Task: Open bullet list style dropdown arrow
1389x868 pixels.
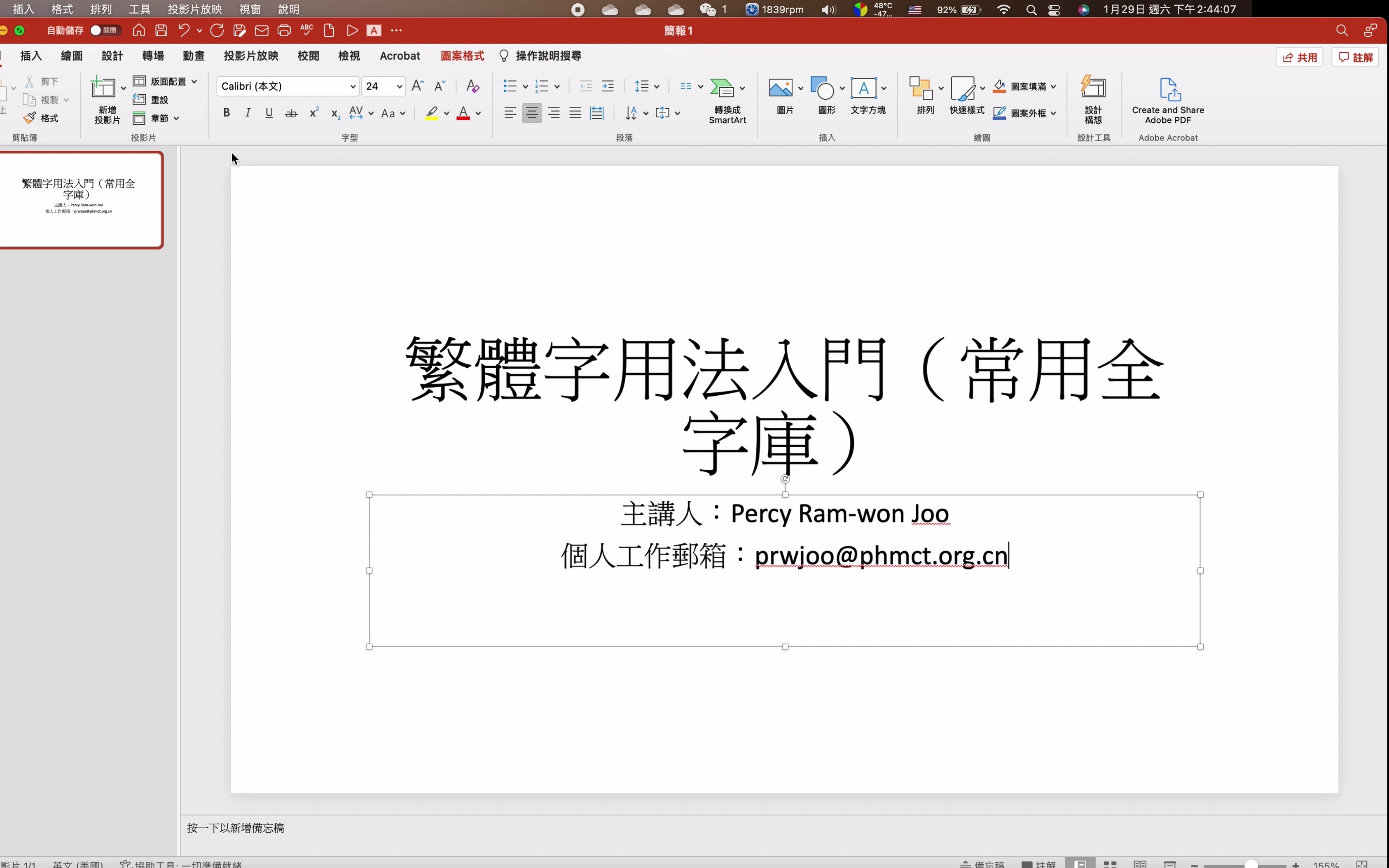Action: coord(525,87)
